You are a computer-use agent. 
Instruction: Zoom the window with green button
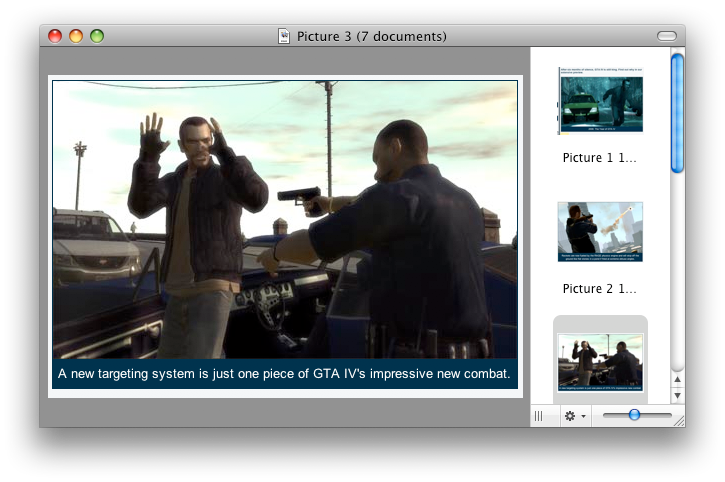tap(97, 36)
